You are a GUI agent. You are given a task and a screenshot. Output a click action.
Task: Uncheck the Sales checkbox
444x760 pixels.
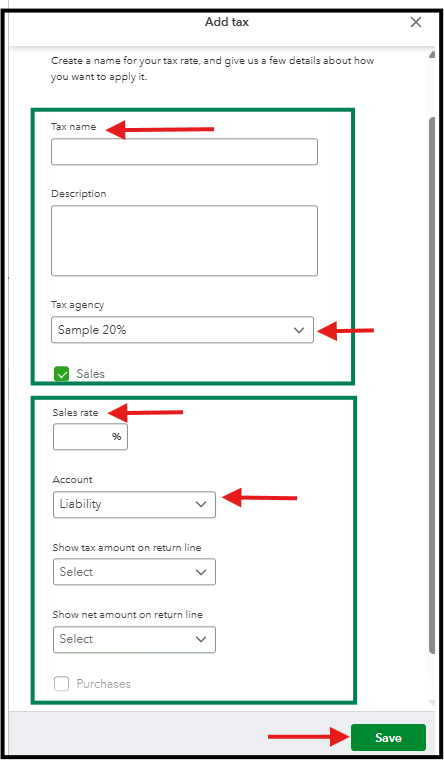(62, 374)
